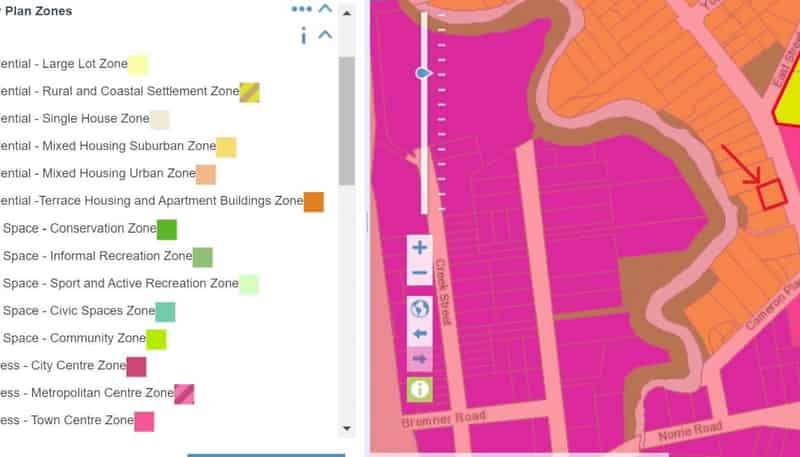Click 'City Centre Zone' legend text

pos(78,366)
